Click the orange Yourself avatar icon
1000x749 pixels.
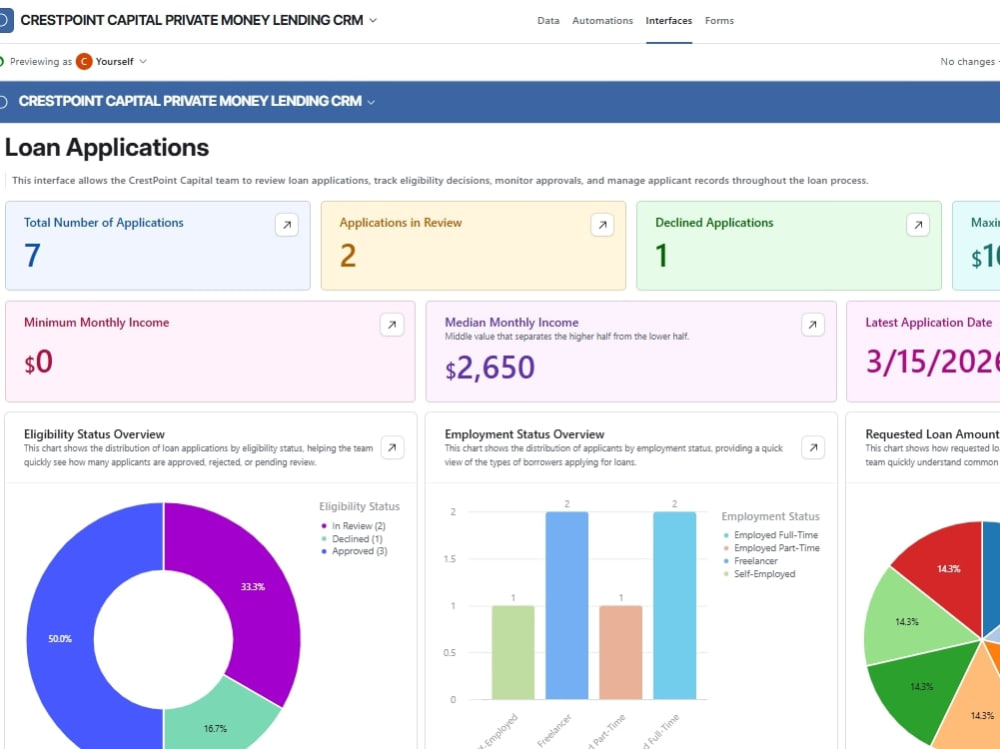84,61
